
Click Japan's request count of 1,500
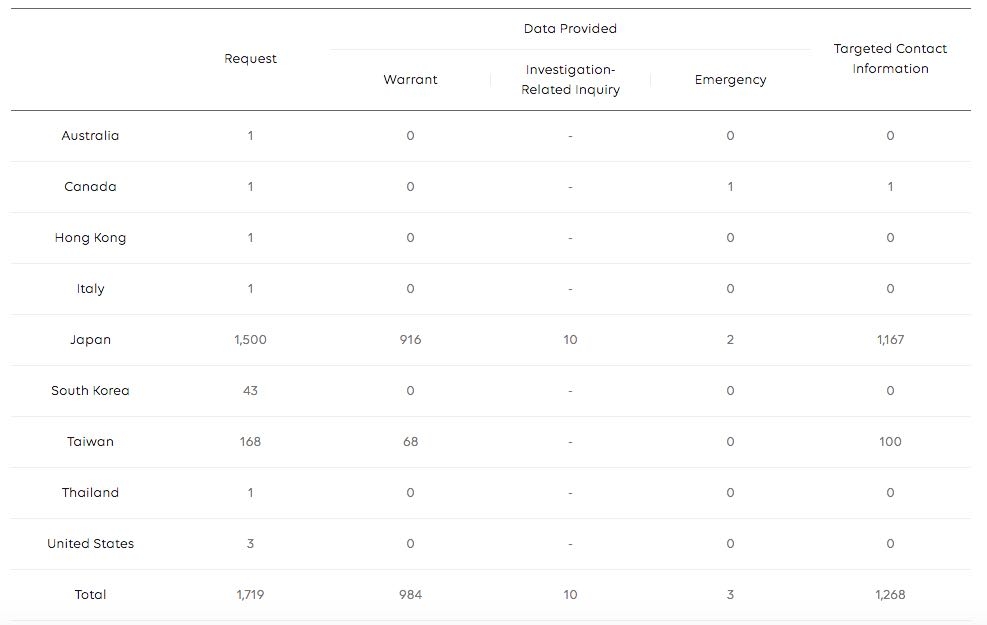[250, 340]
